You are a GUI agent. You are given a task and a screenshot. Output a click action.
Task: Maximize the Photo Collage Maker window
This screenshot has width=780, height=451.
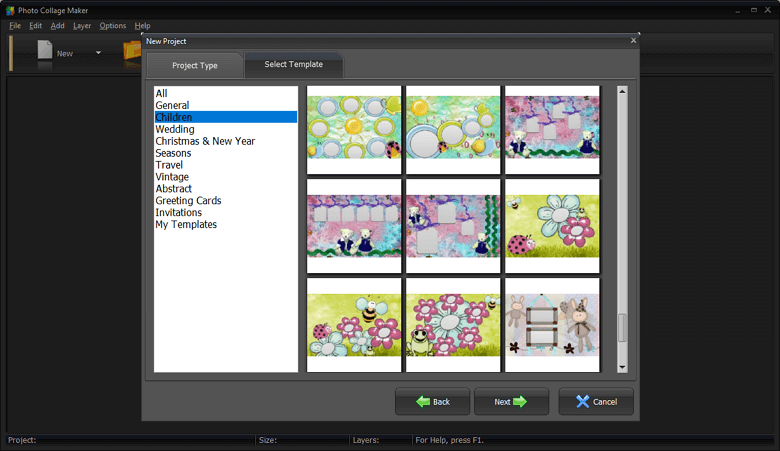[754, 10]
